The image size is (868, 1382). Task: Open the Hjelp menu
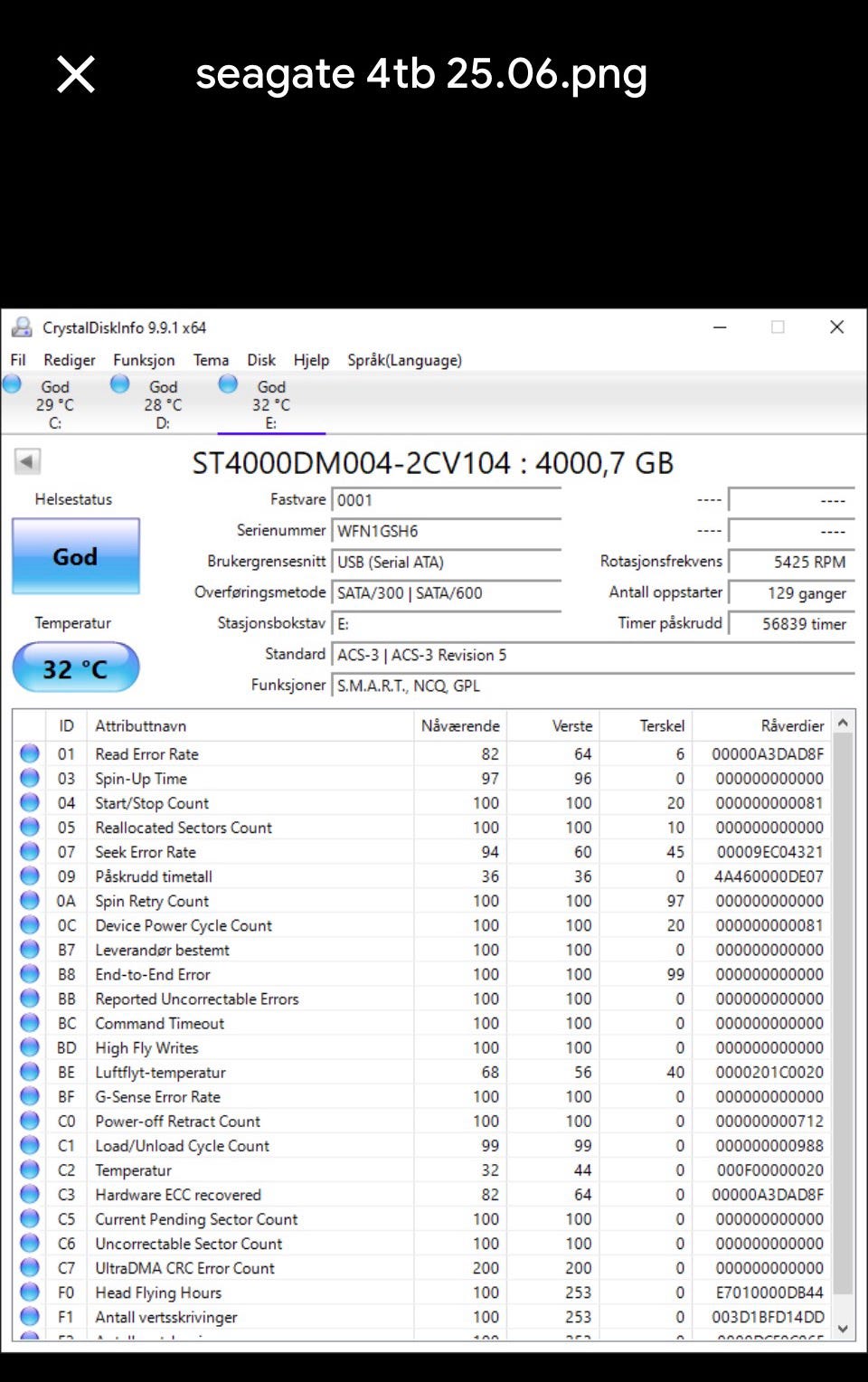[x=311, y=360]
